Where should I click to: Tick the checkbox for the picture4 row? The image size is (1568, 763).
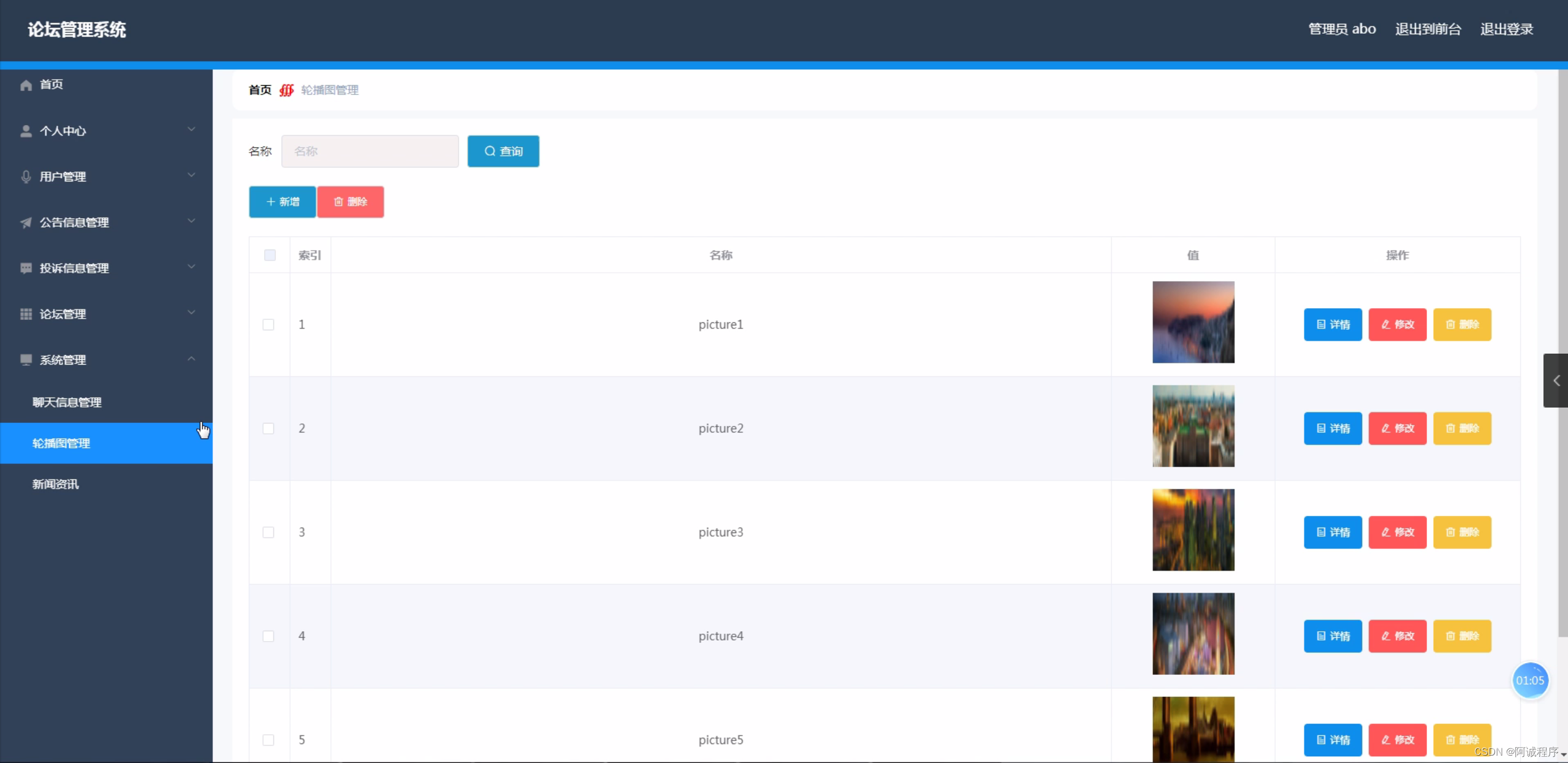268,636
